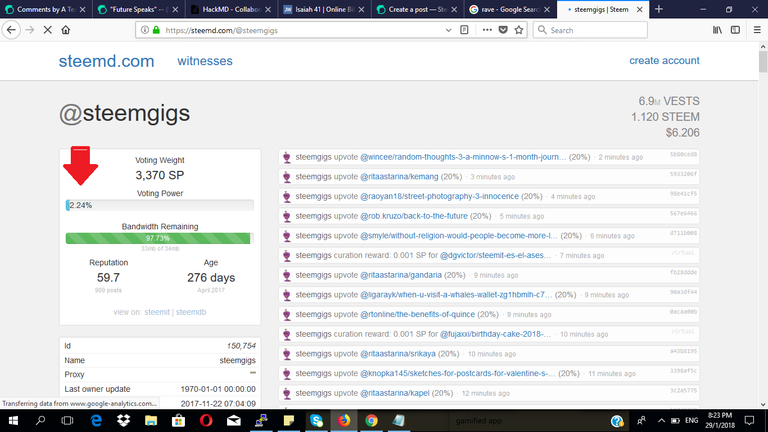View site information lock icon
Image resolution: width=768 pixels, height=432 pixels.
pos(156,30)
